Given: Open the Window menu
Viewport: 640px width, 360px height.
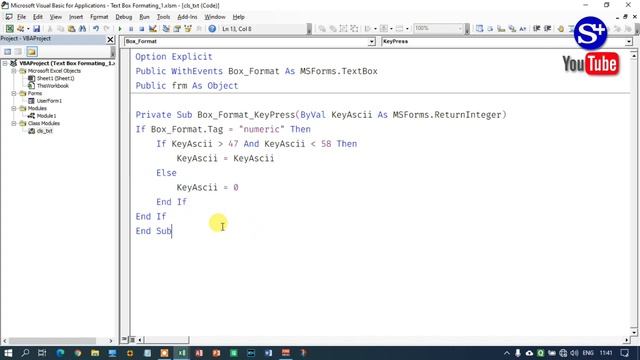Looking at the screenshot, I should point(215,17).
